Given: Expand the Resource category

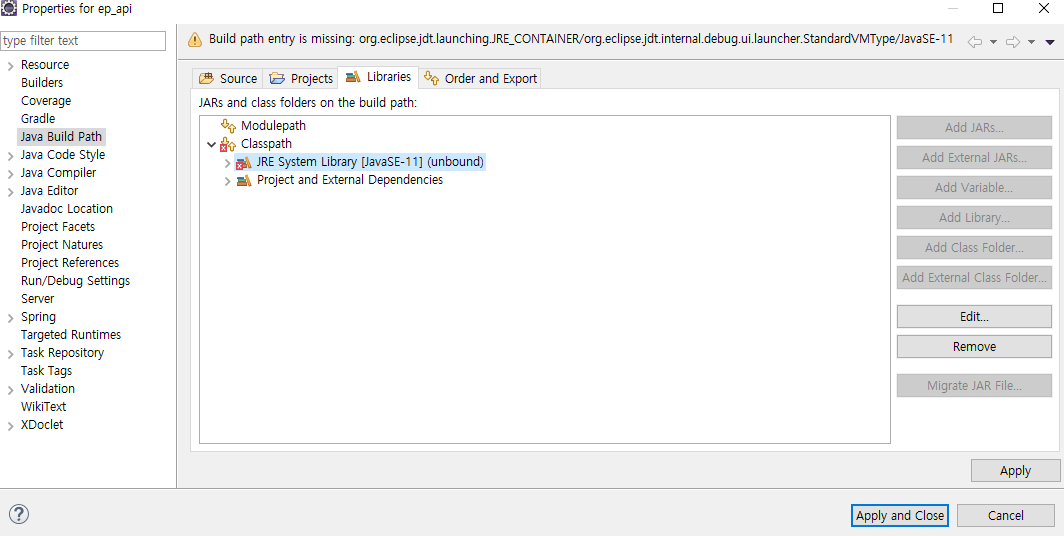Looking at the screenshot, I should click(x=10, y=66).
